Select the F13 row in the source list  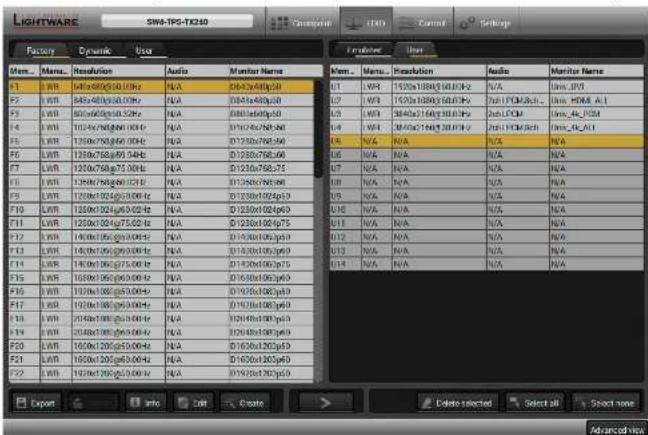point(161,250)
